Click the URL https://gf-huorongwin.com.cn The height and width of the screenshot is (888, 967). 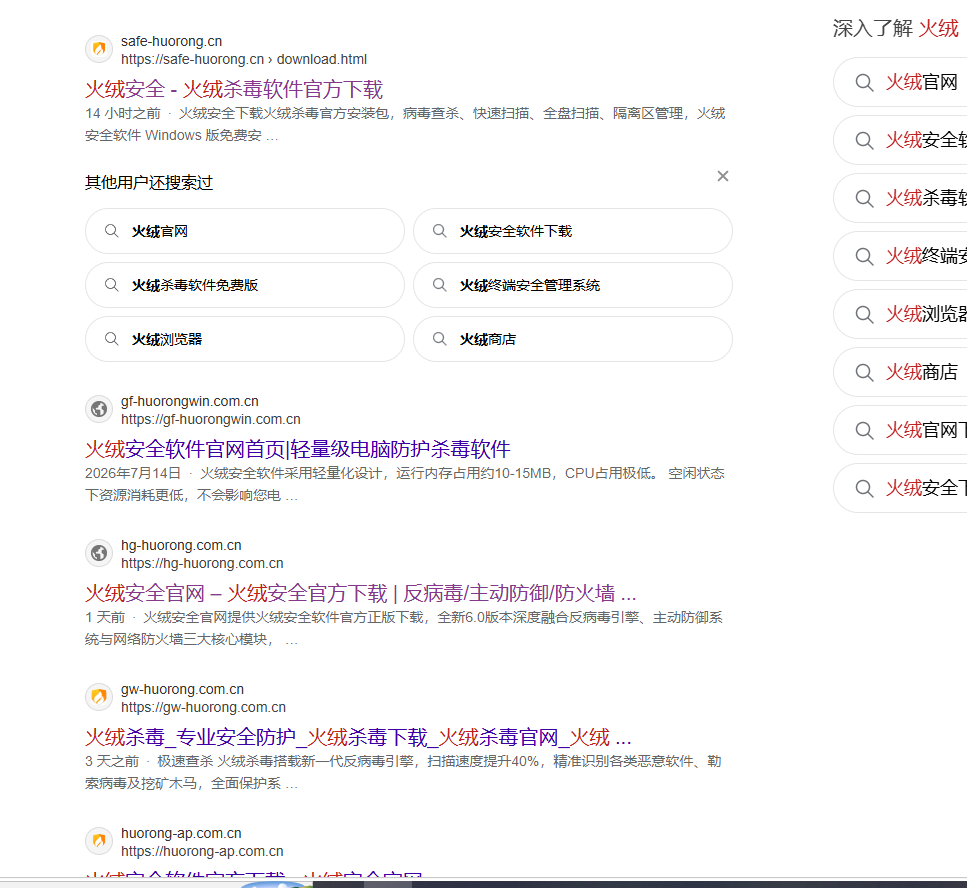click(x=210, y=419)
